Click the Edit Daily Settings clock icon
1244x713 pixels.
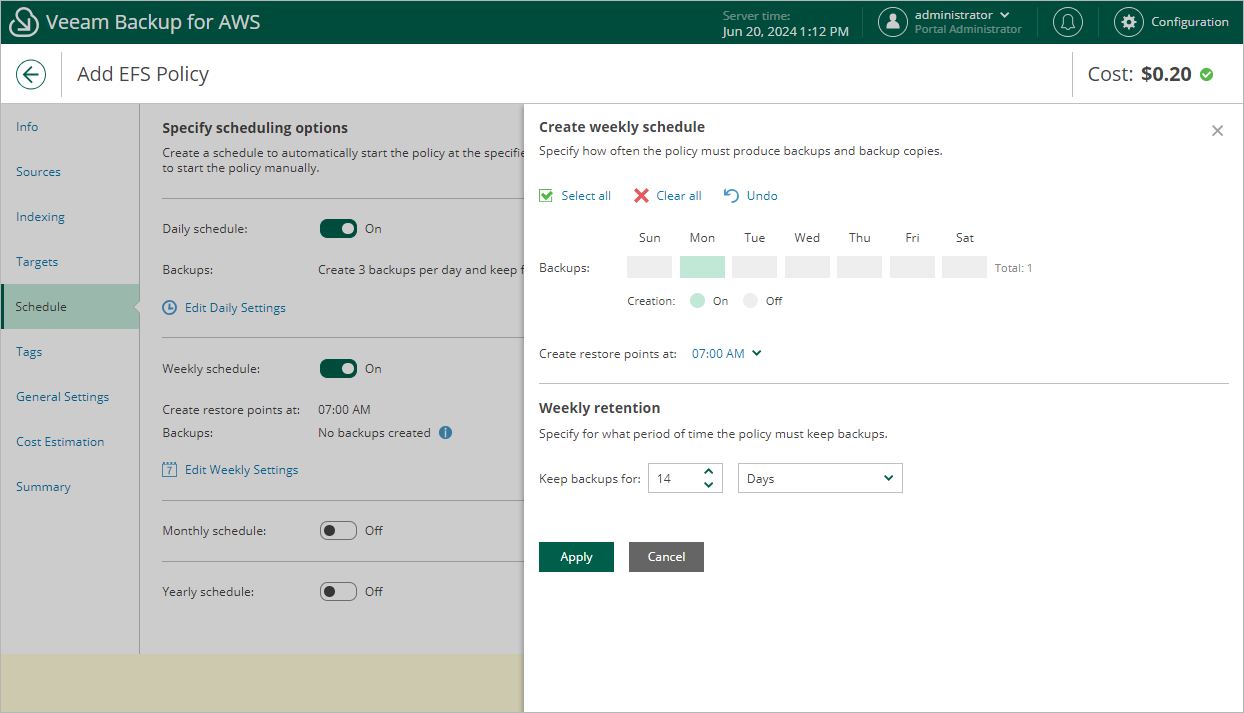click(x=170, y=307)
